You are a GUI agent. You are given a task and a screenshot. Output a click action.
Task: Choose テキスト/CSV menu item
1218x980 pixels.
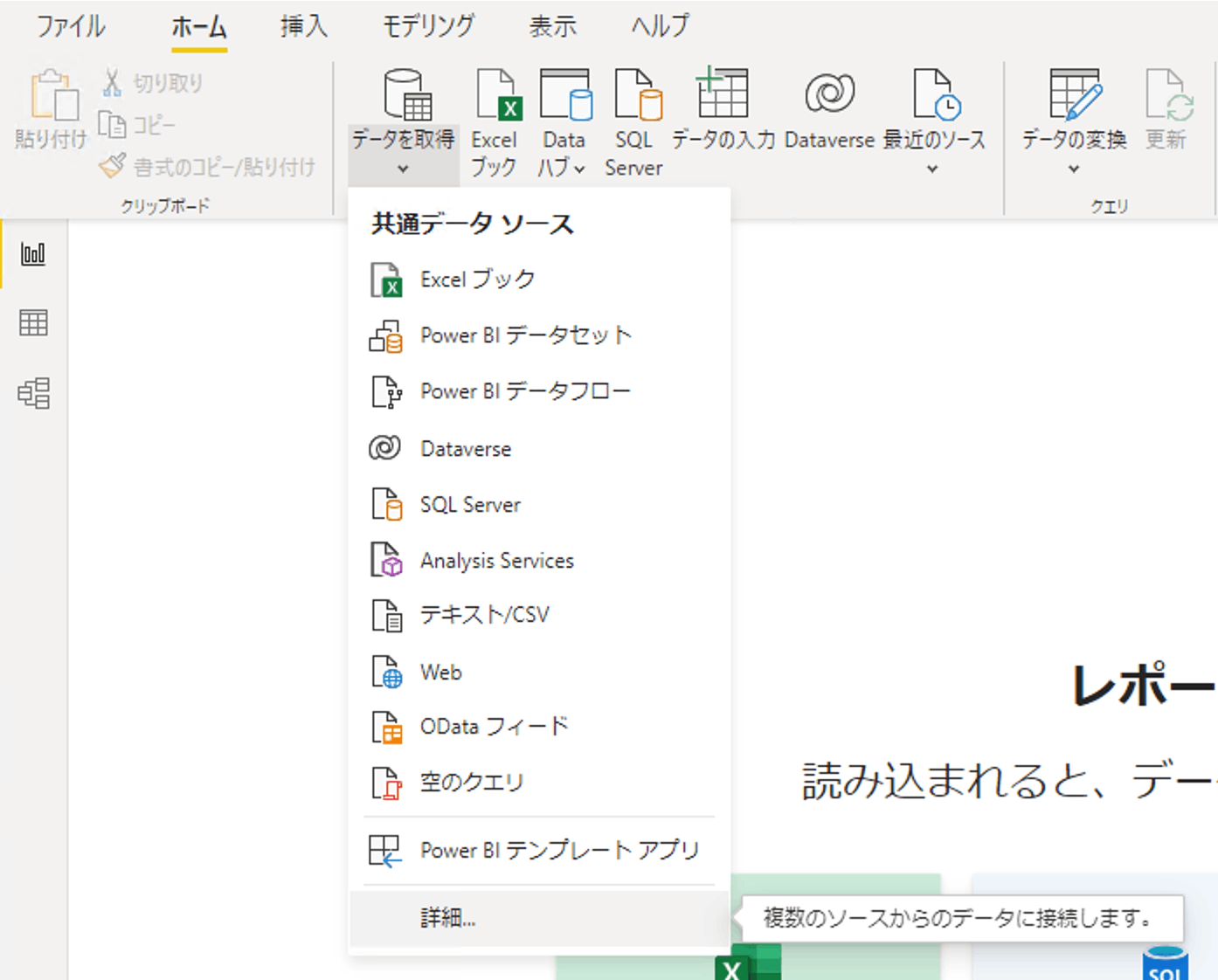(539, 615)
